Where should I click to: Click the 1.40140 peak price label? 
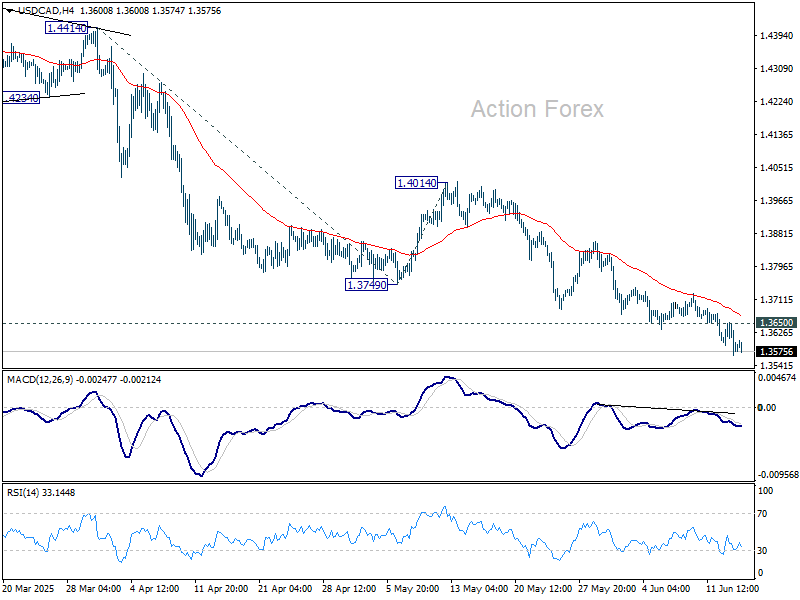416,183
